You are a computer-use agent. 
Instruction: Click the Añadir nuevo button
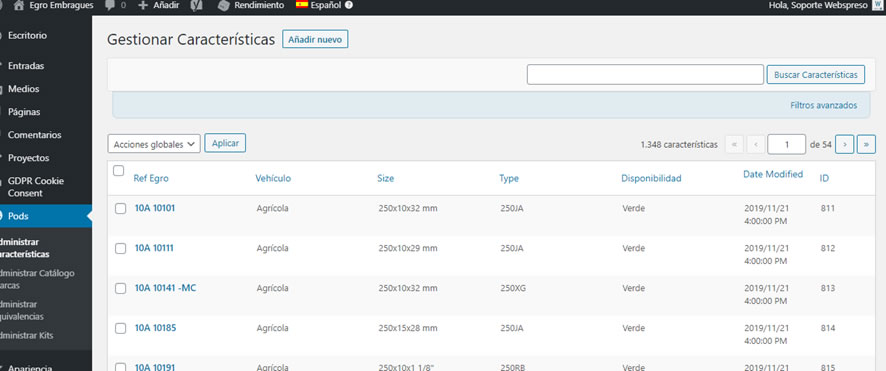[315, 40]
